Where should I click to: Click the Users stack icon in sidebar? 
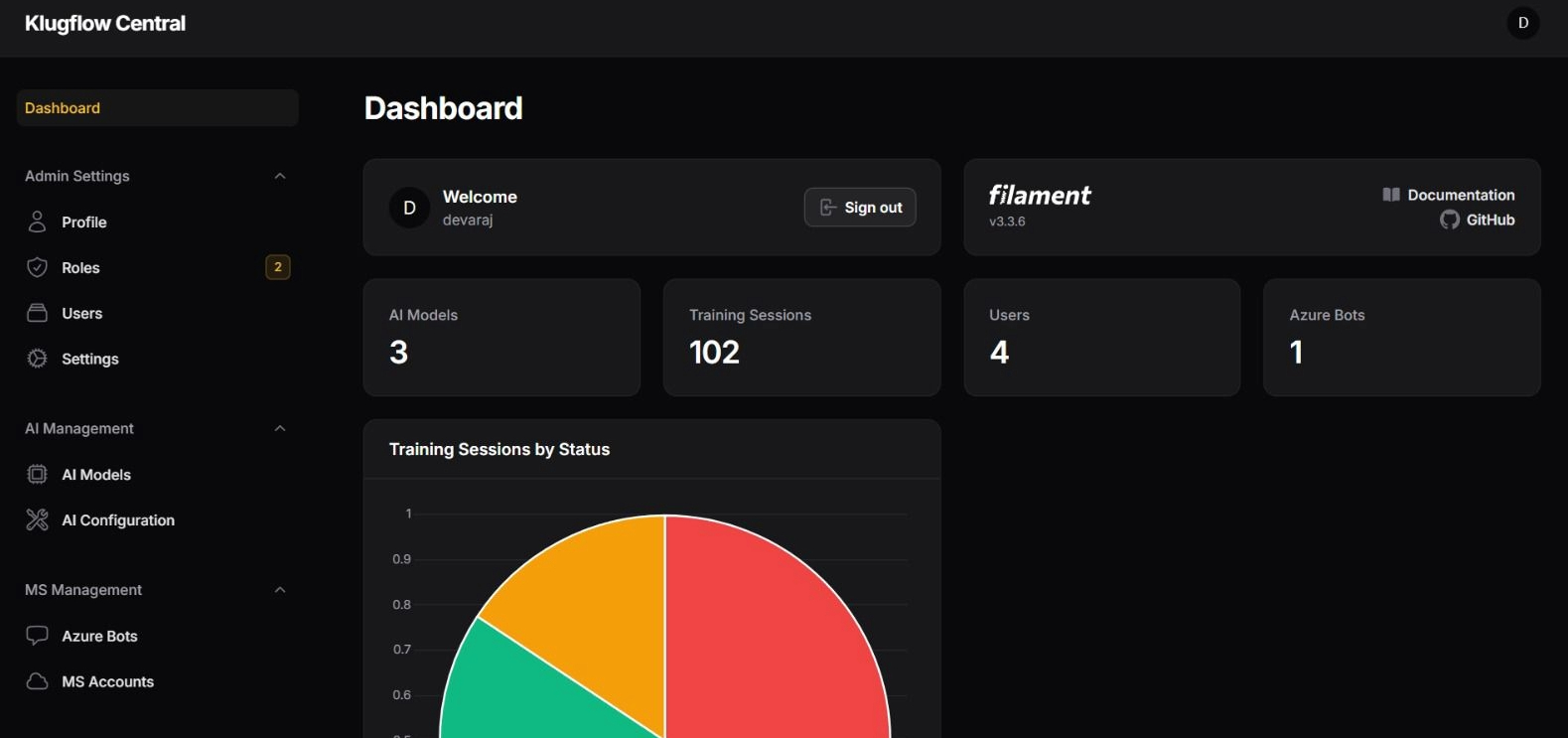click(37, 313)
